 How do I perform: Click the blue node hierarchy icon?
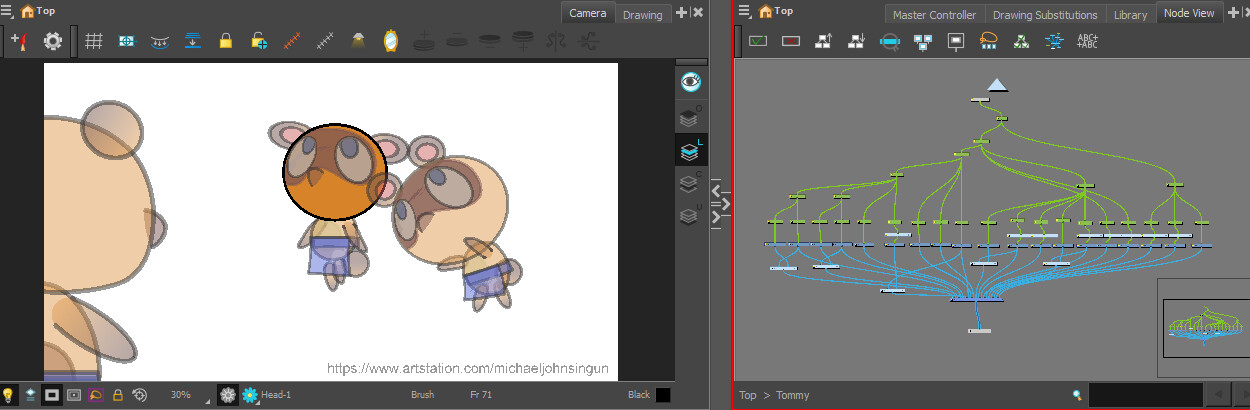coord(923,41)
